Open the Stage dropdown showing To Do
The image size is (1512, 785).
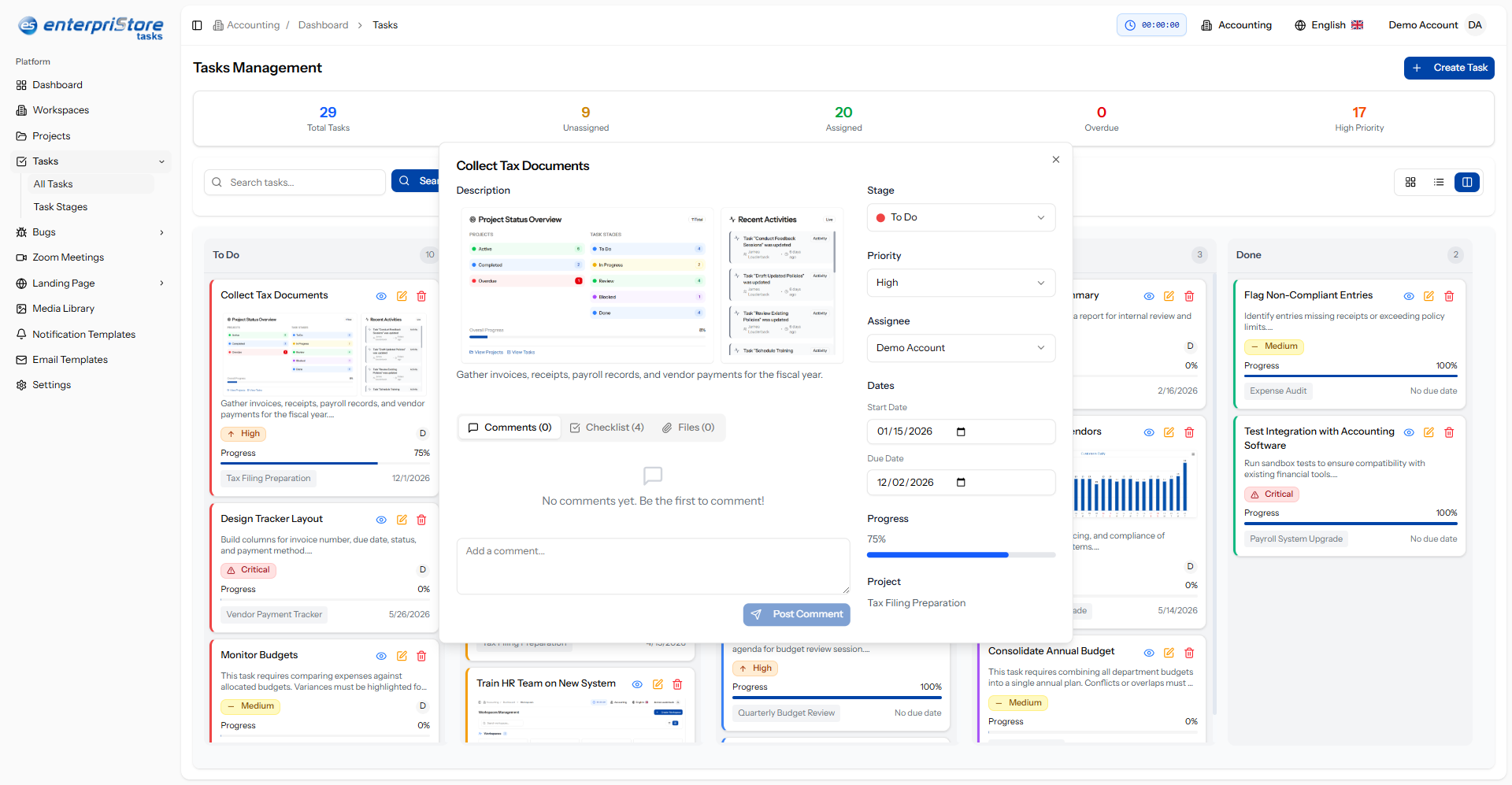[961, 217]
